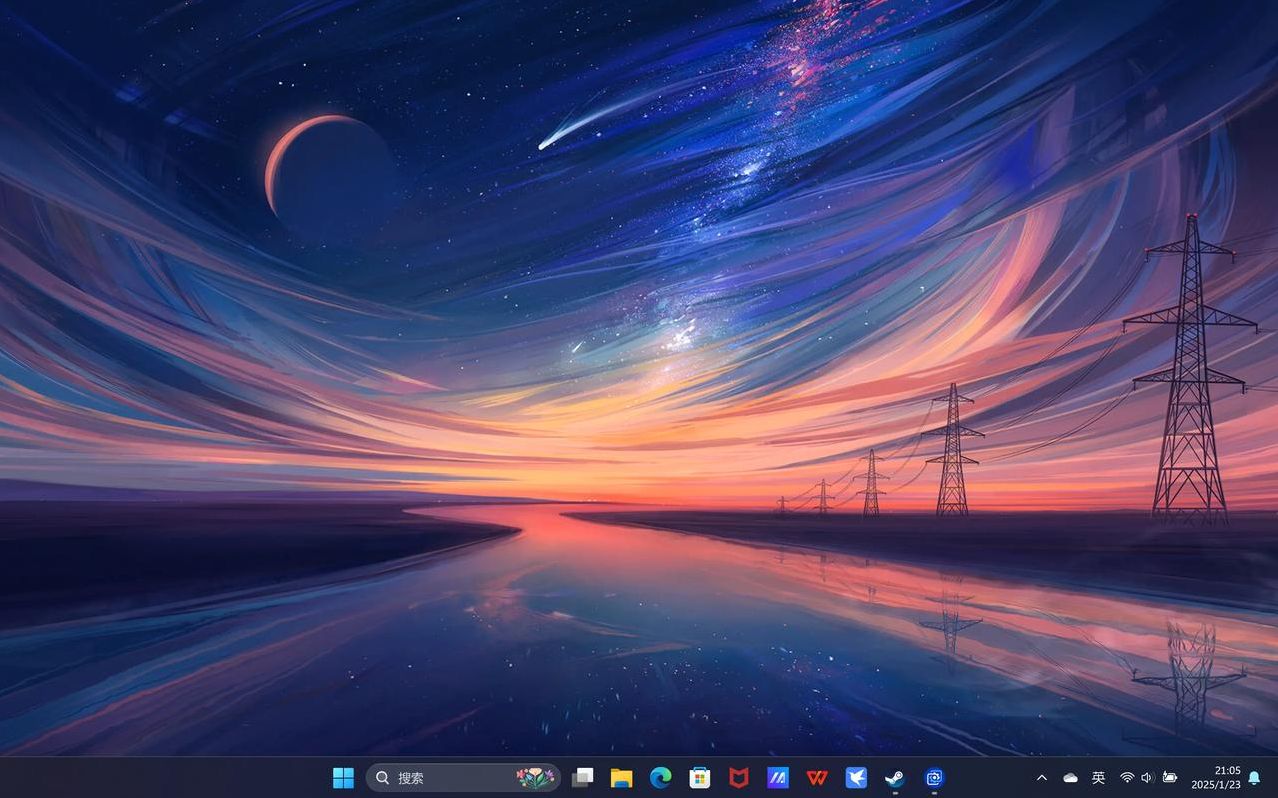Open the Microsoft Store app
Viewport: 1278px width, 798px height.
700,777
